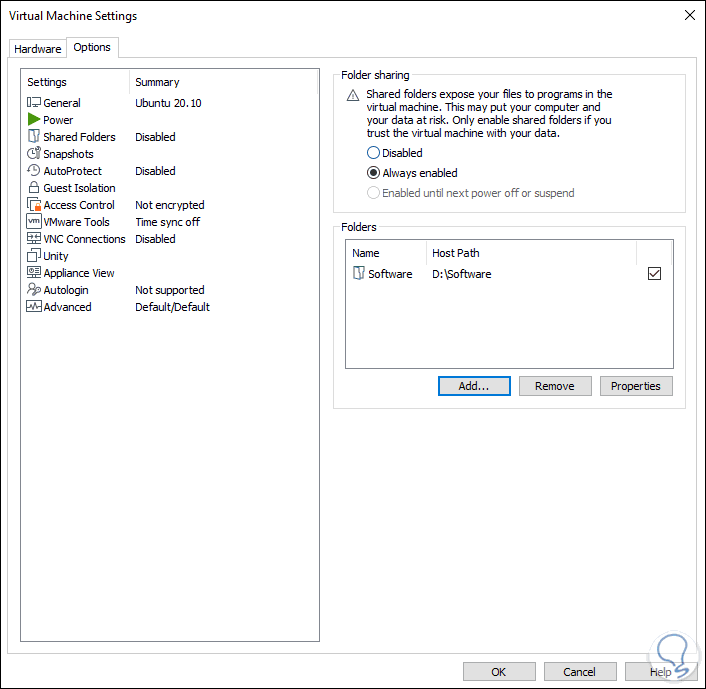
Task: Click the VNC Connections icon
Action: (34, 238)
